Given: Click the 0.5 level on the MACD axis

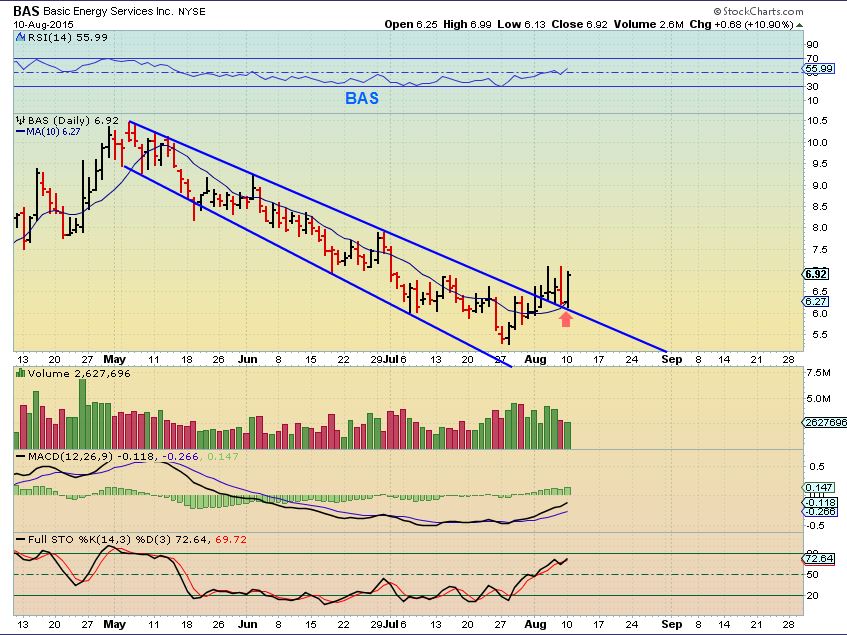Looking at the screenshot, I should click(x=817, y=467).
